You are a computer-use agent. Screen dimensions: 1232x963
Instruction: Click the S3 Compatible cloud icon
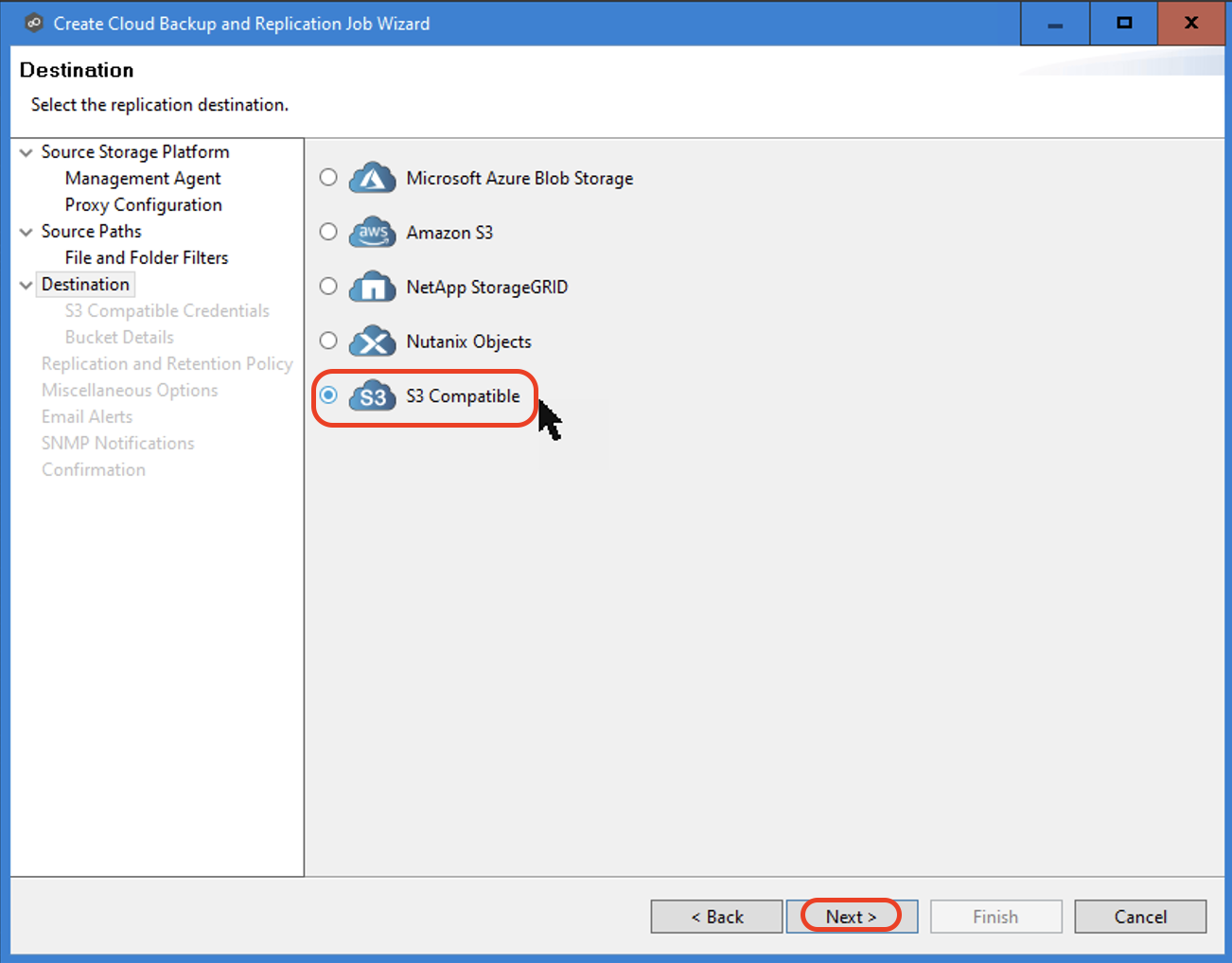click(x=372, y=396)
